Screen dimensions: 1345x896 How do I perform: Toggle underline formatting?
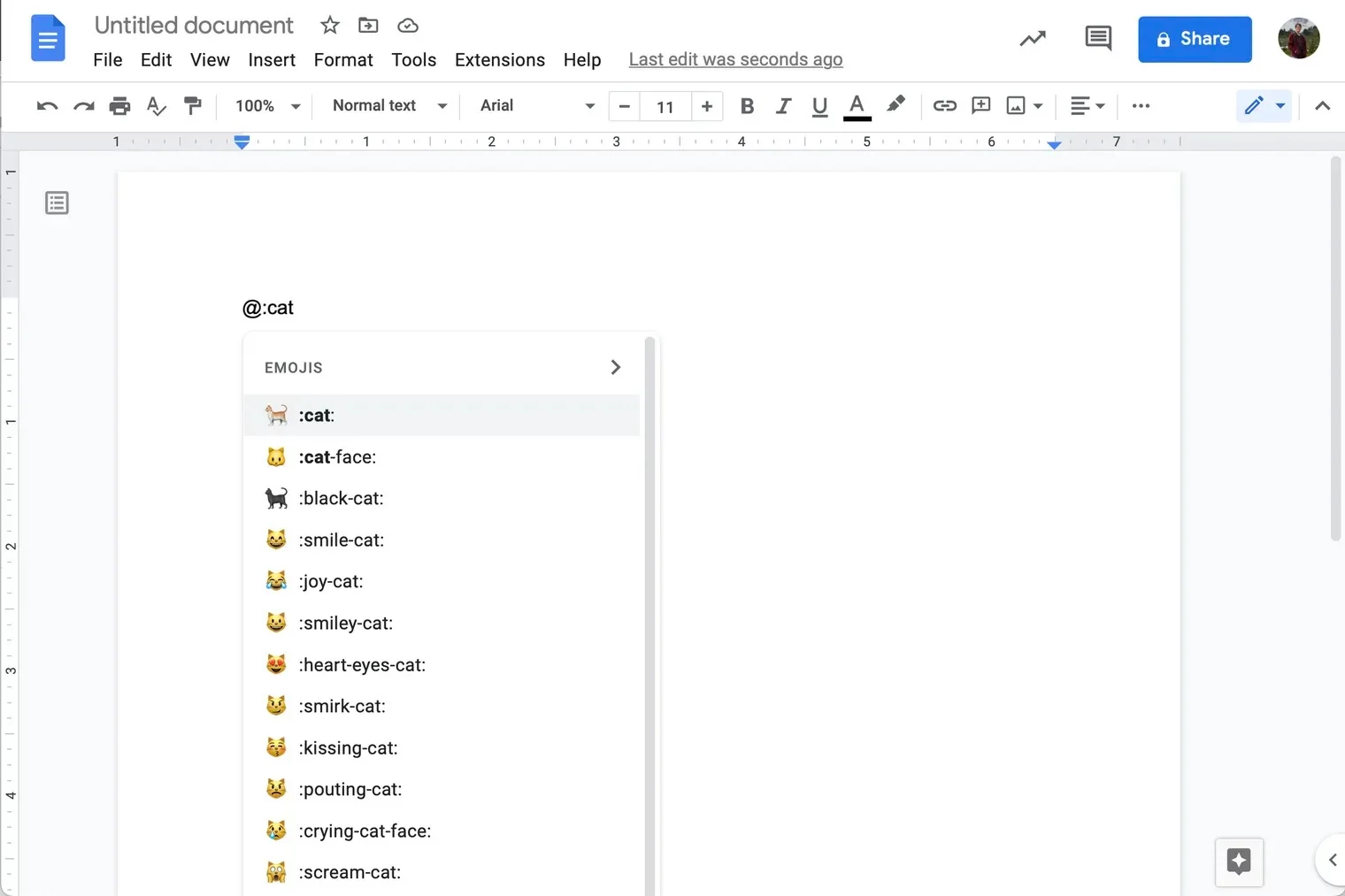pyautogui.click(x=819, y=106)
